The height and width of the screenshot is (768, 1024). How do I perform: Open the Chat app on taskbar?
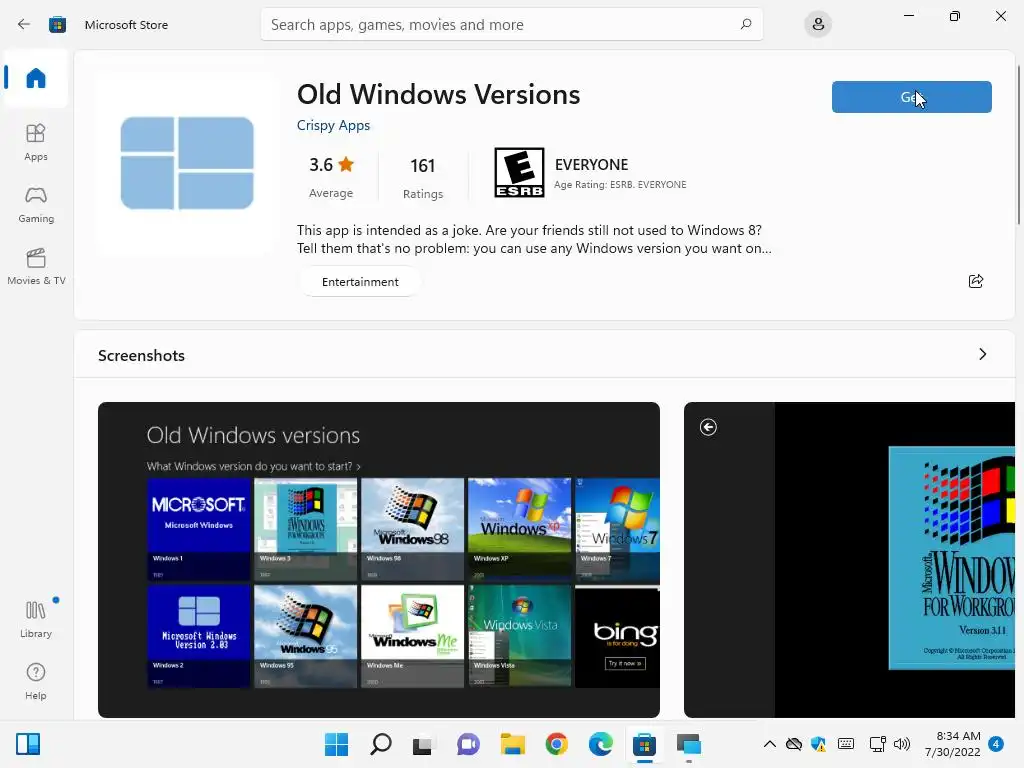pos(468,744)
